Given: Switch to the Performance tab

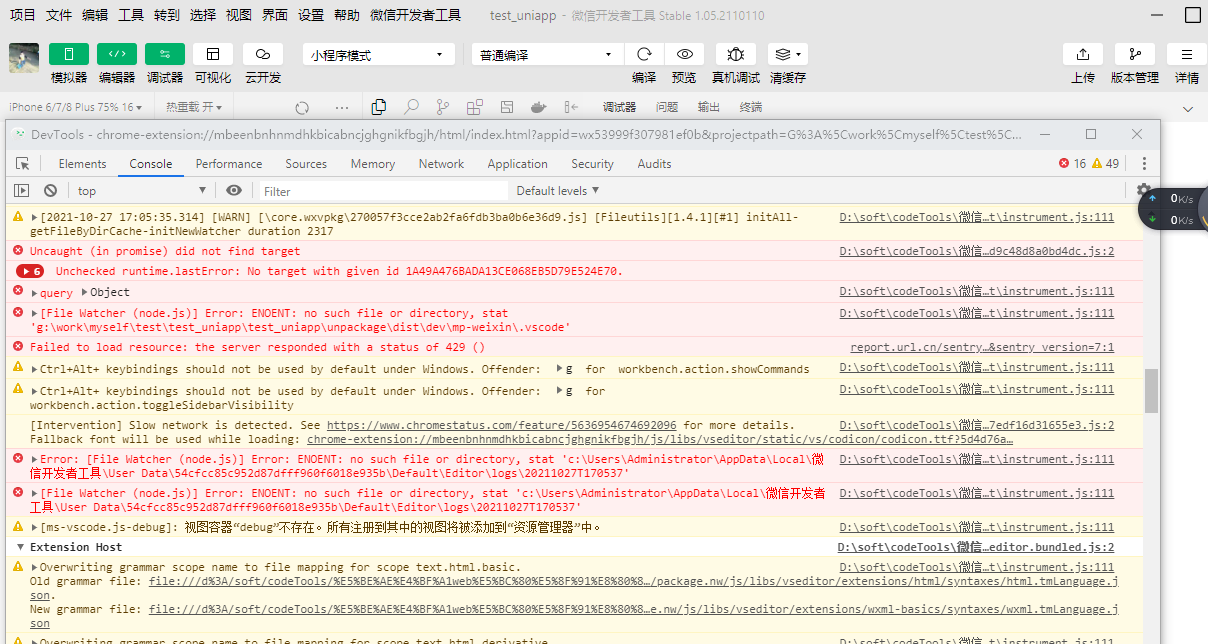Looking at the screenshot, I should 229,164.
